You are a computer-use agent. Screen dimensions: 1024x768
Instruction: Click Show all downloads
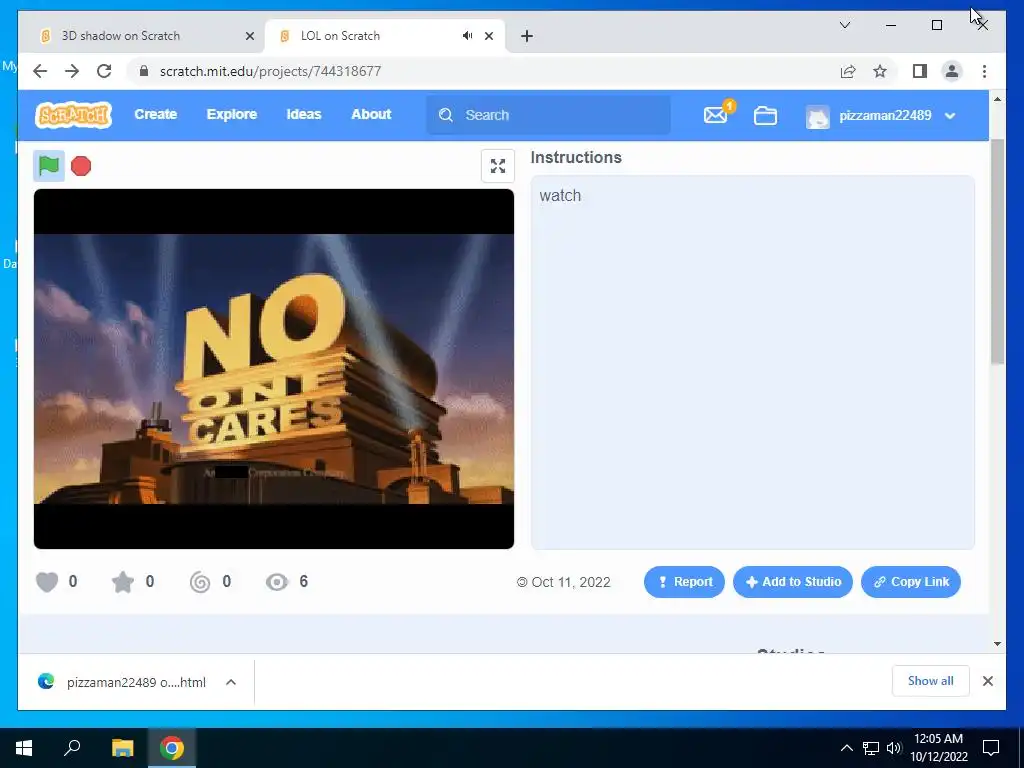coord(931,681)
